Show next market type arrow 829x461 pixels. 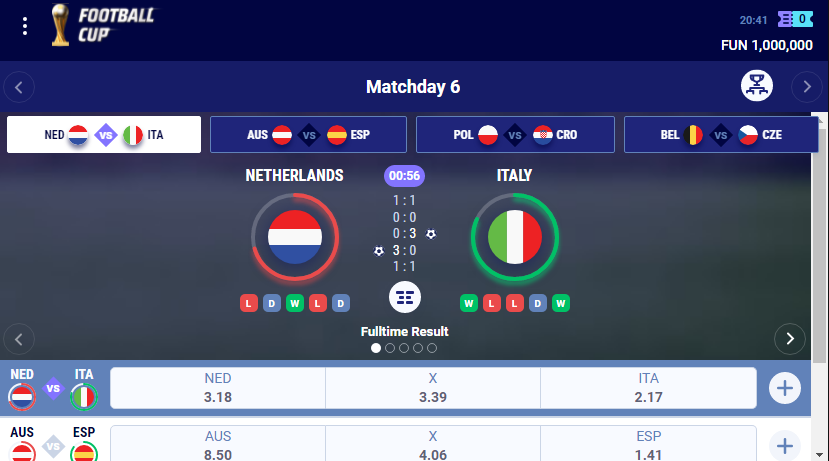pyautogui.click(x=790, y=339)
